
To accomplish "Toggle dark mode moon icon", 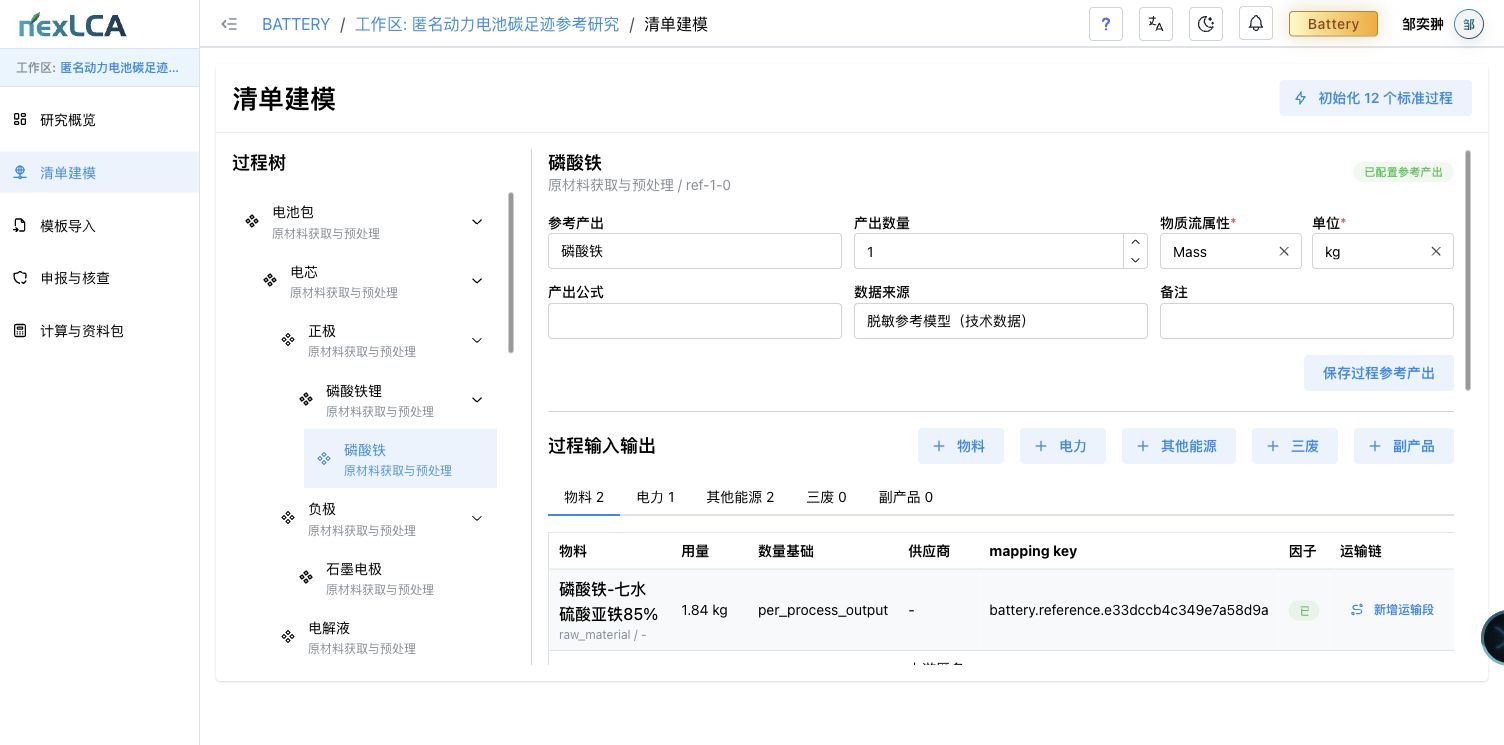I will [x=1206, y=24].
